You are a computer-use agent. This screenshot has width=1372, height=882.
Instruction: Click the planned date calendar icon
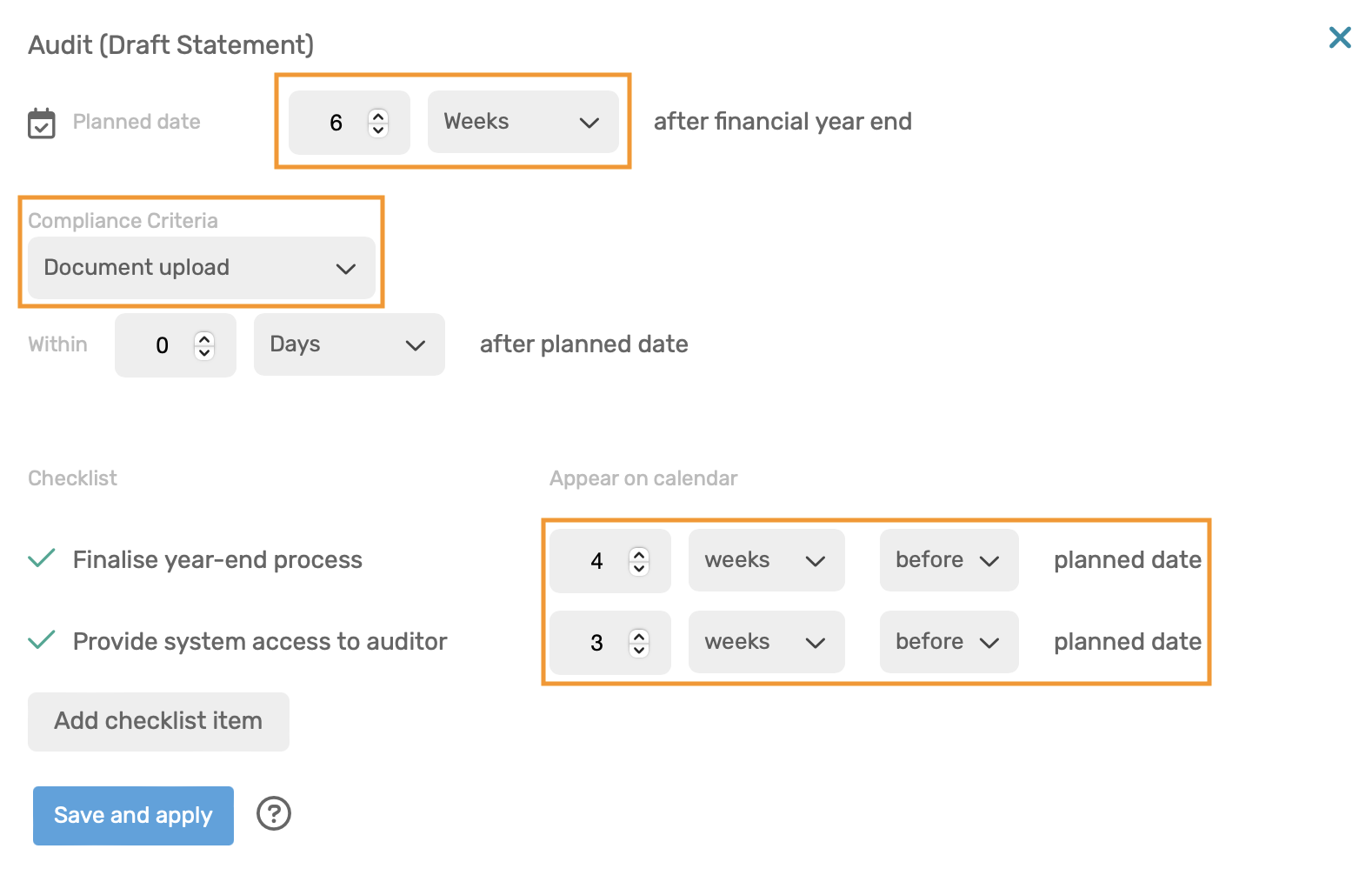(x=41, y=123)
